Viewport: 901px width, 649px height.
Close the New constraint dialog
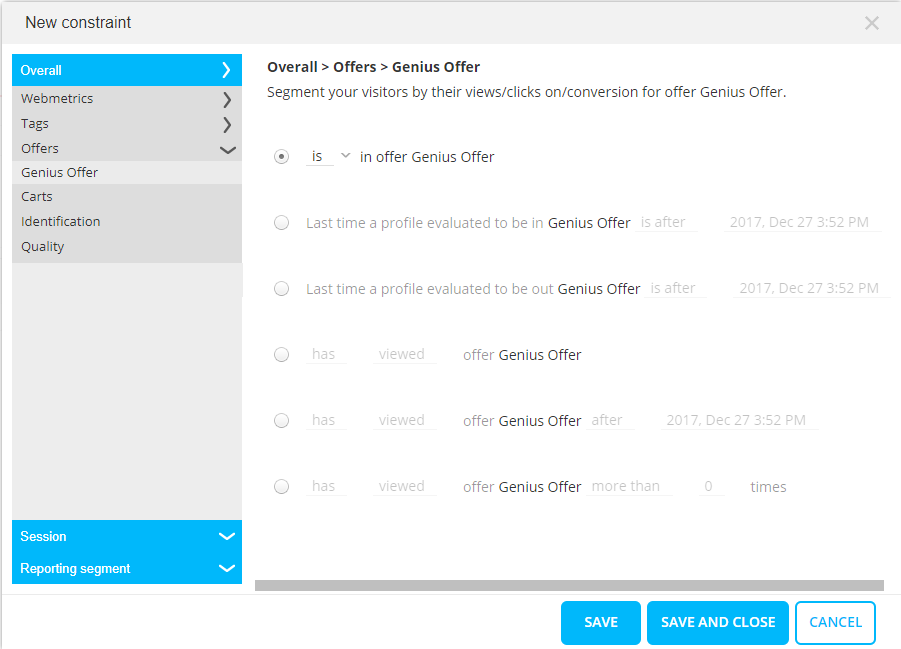[872, 23]
